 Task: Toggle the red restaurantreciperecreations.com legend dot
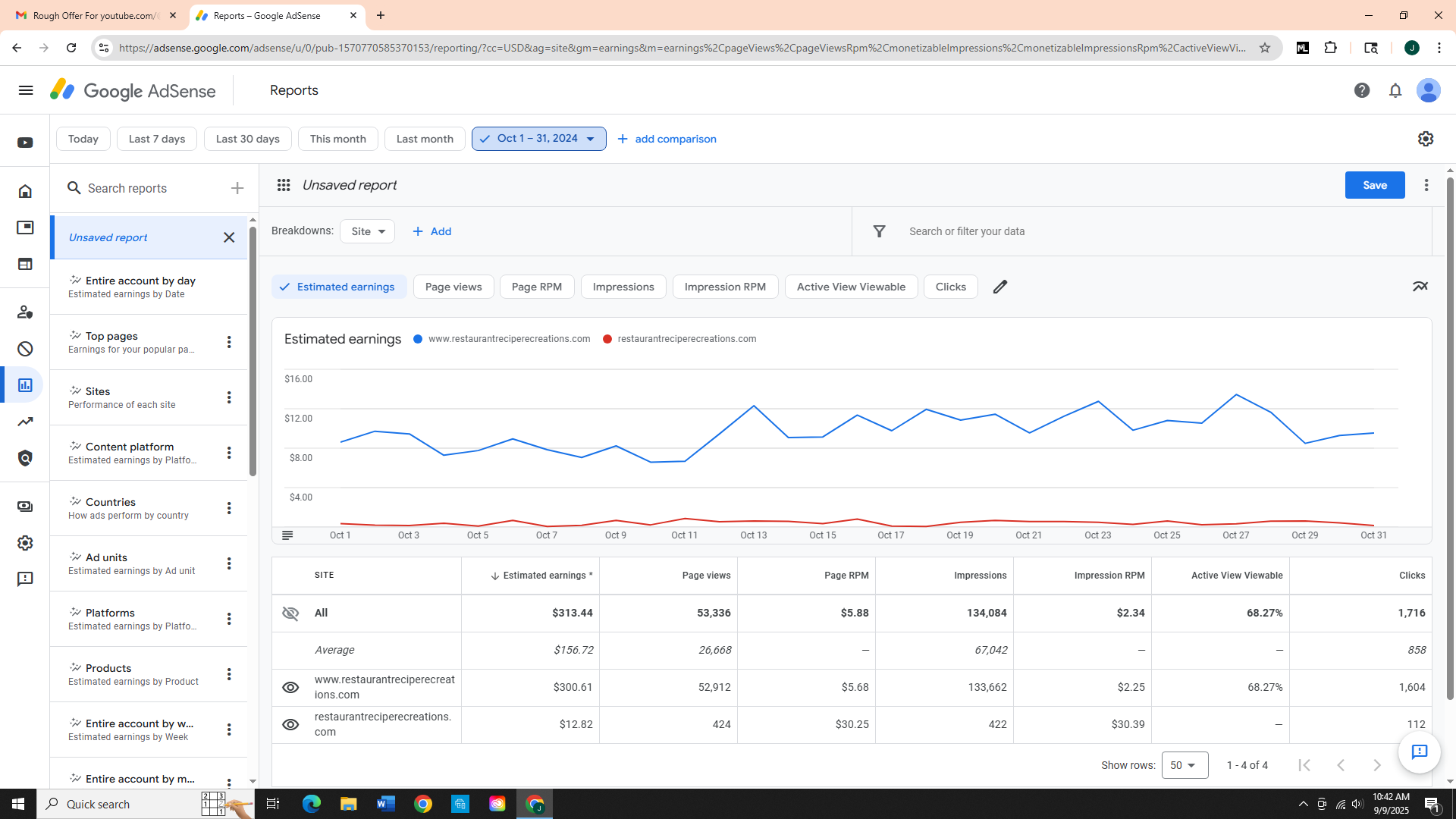point(607,339)
